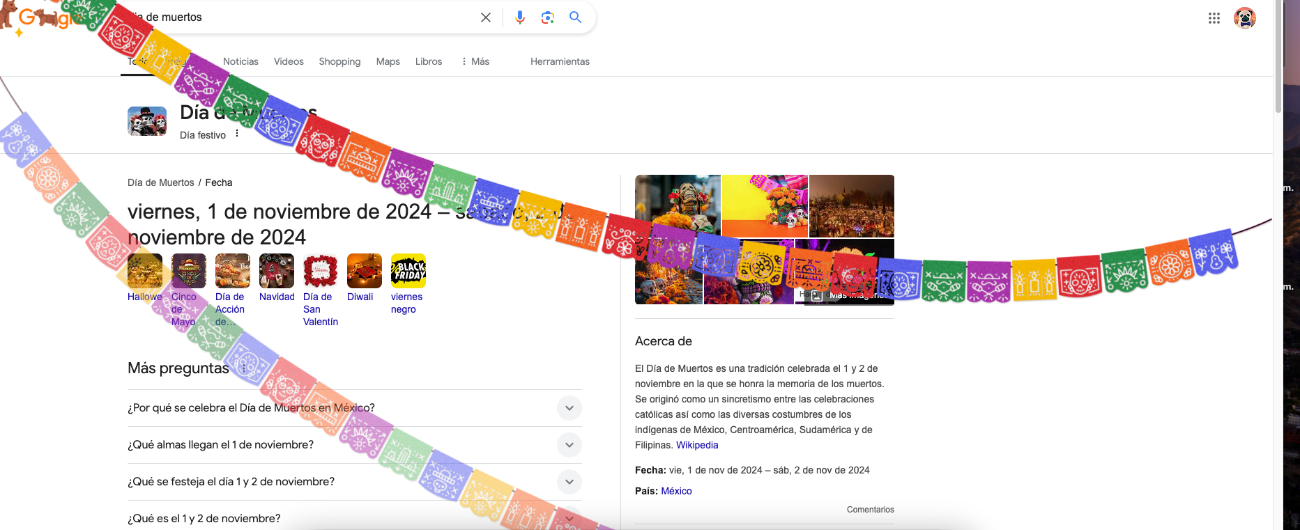Switch to the Shopping tab
Image resolution: width=1300 pixels, height=530 pixels.
click(x=339, y=62)
